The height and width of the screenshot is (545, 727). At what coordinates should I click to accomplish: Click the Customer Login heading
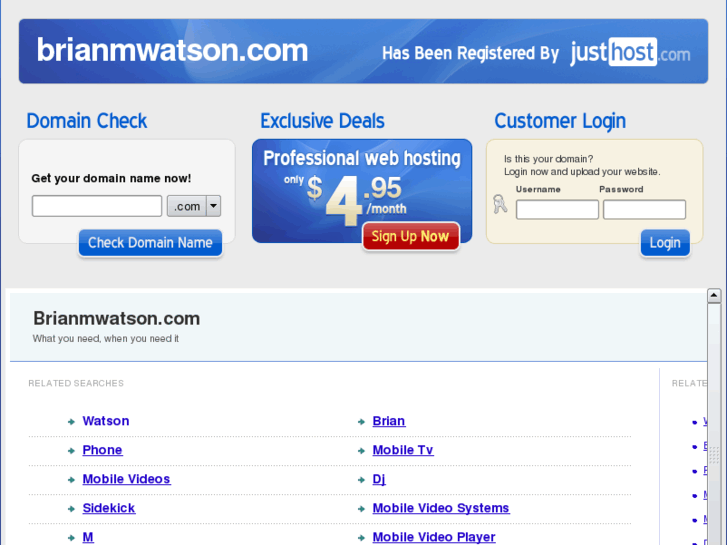(560, 121)
